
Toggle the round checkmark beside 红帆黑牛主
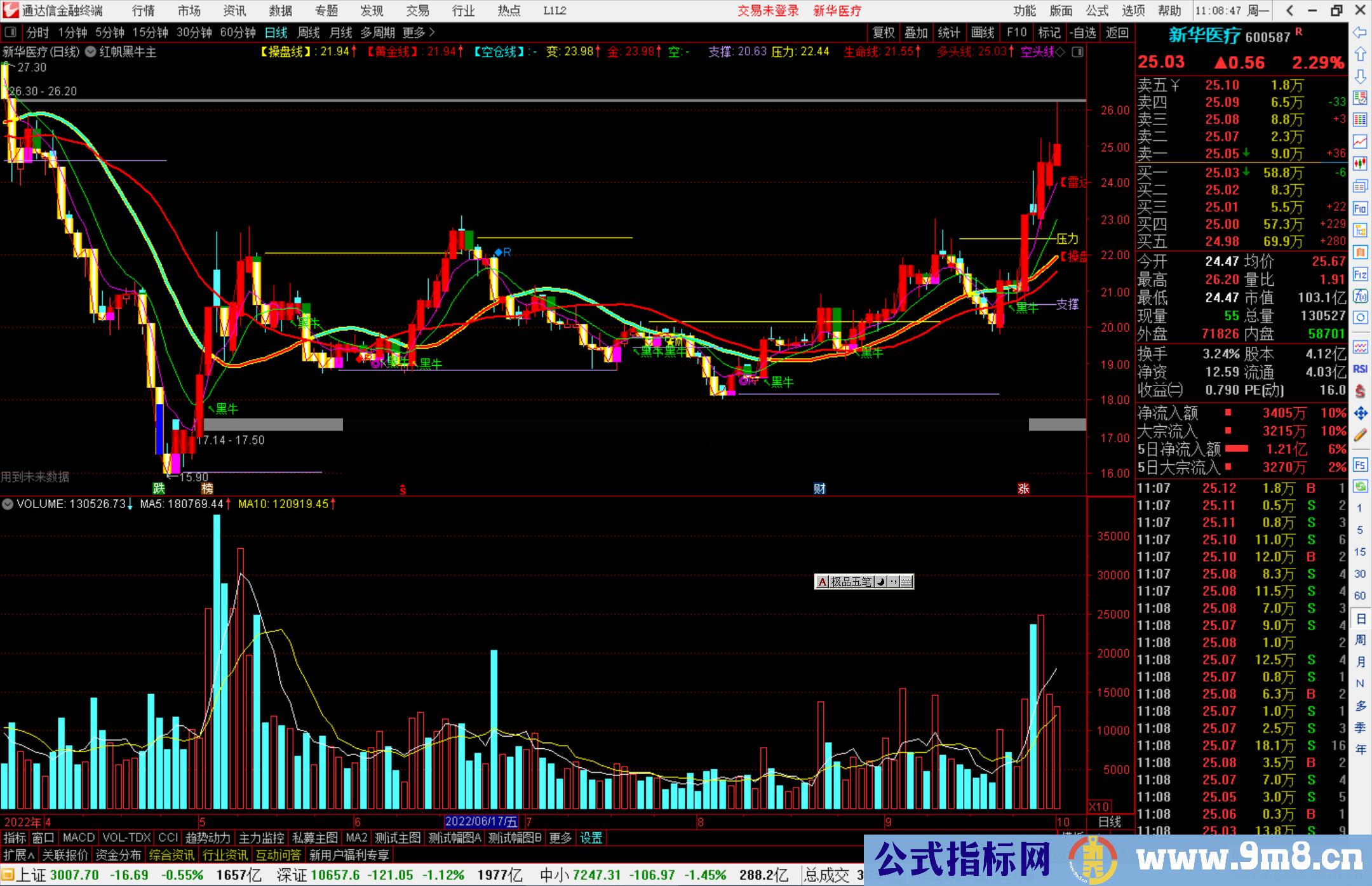(91, 52)
